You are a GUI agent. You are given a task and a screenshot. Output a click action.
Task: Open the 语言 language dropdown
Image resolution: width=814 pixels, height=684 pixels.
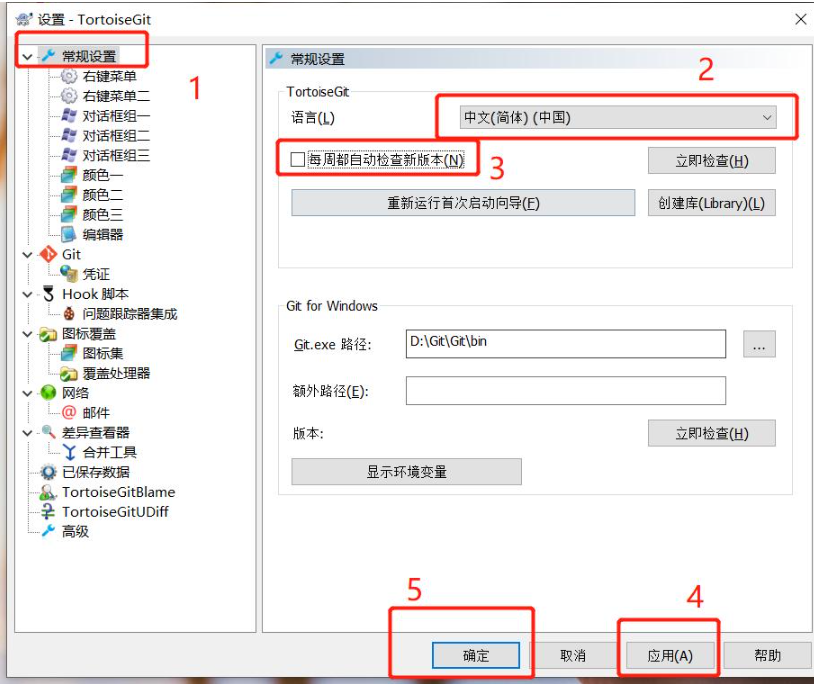(618, 118)
